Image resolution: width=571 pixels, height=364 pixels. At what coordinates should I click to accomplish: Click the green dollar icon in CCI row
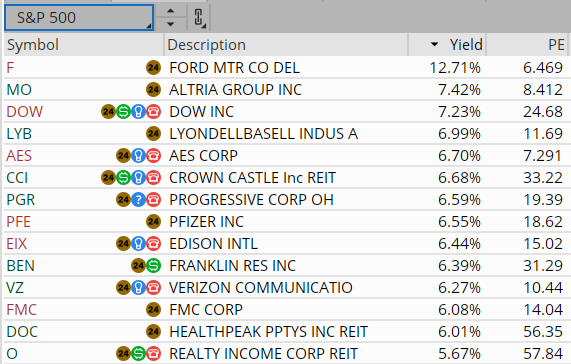pyautogui.click(x=123, y=178)
